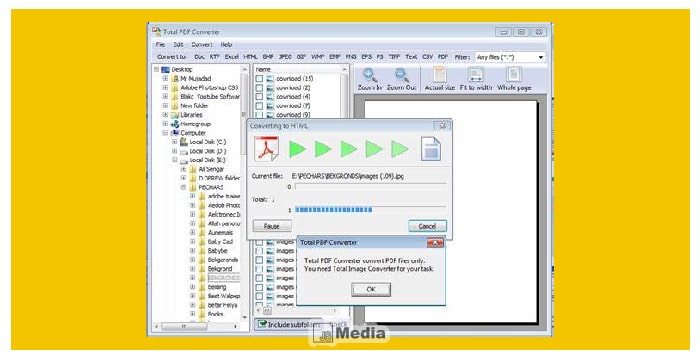Toggle the Include subfolders button
Viewport: 700px width, 360px height.
(288, 325)
